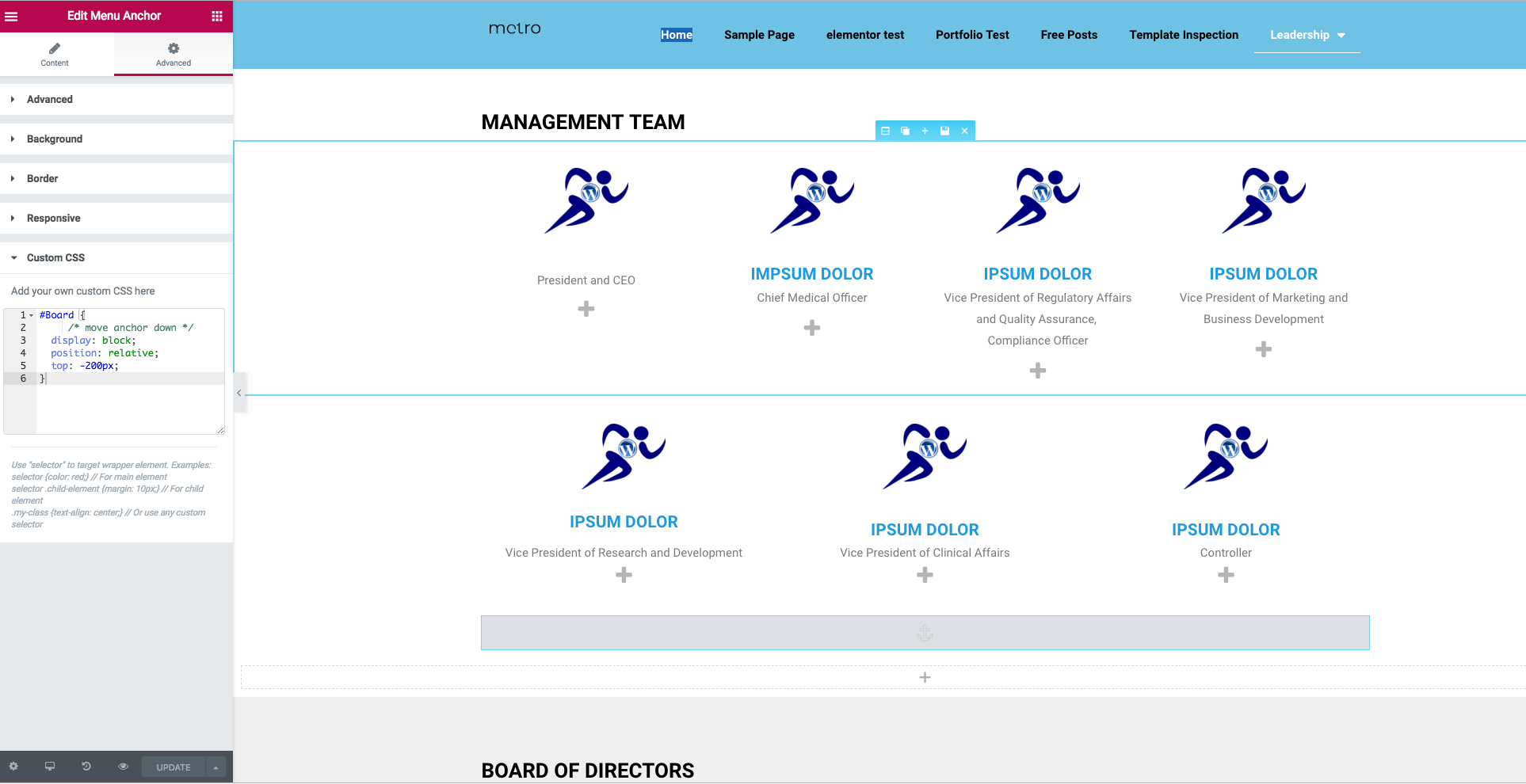
Task: Expand Research and Development plus icon
Action: click(624, 575)
